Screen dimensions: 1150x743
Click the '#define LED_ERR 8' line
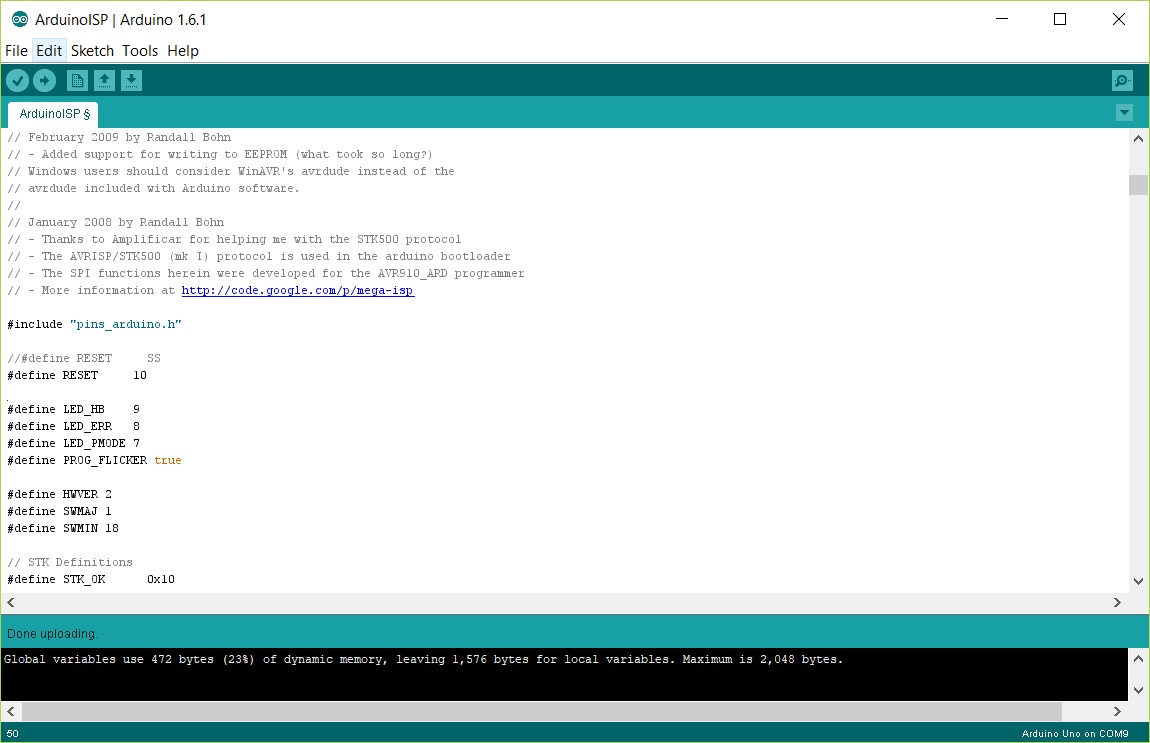pyautogui.click(x=73, y=426)
